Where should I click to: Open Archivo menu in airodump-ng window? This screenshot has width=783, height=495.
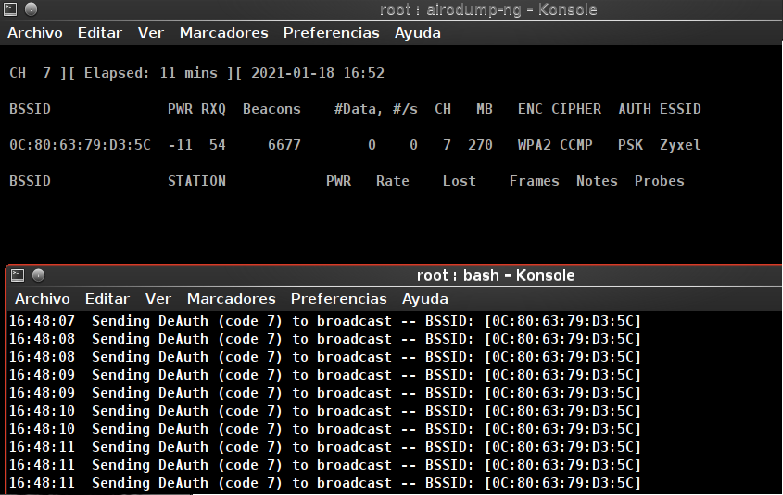pos(35,33)
